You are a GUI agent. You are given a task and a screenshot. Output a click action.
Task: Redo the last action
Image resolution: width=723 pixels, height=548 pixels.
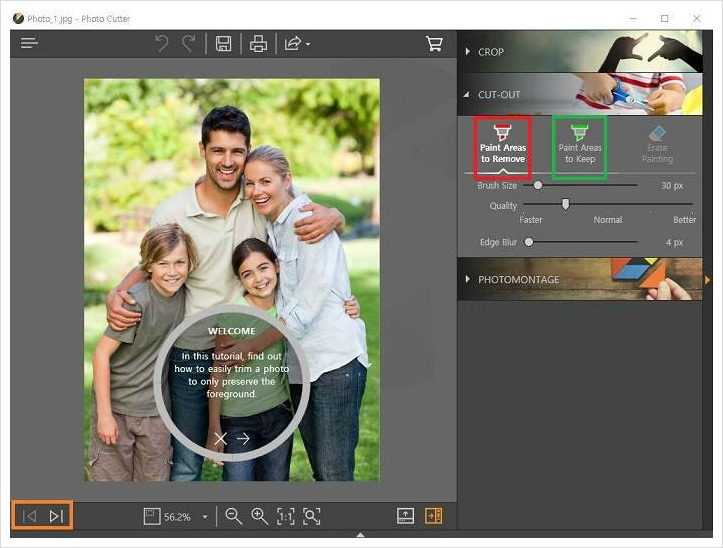188,44
